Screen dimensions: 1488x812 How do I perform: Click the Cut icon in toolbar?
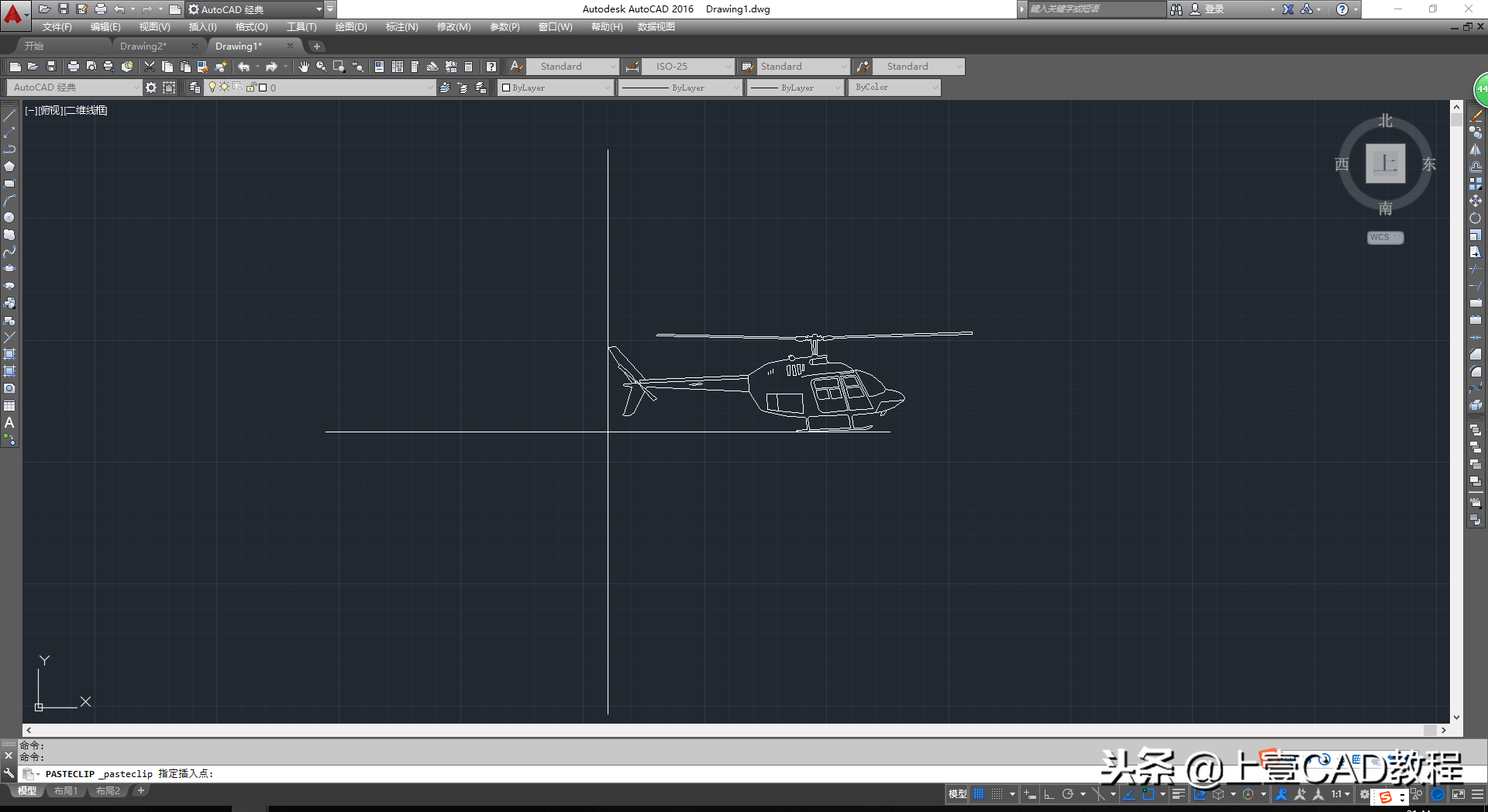150,67
